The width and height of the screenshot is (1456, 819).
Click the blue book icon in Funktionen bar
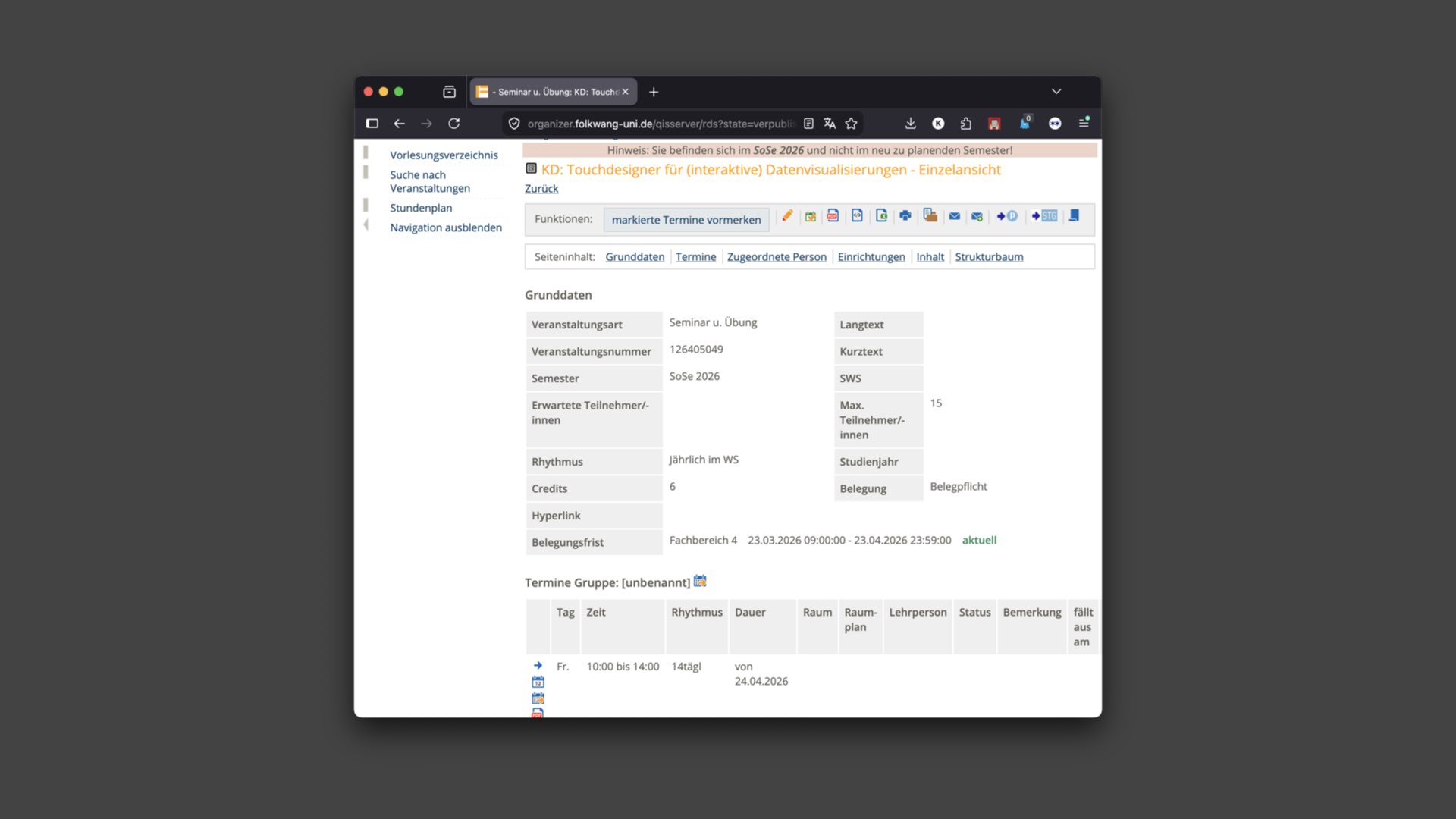coord(1074,216)
